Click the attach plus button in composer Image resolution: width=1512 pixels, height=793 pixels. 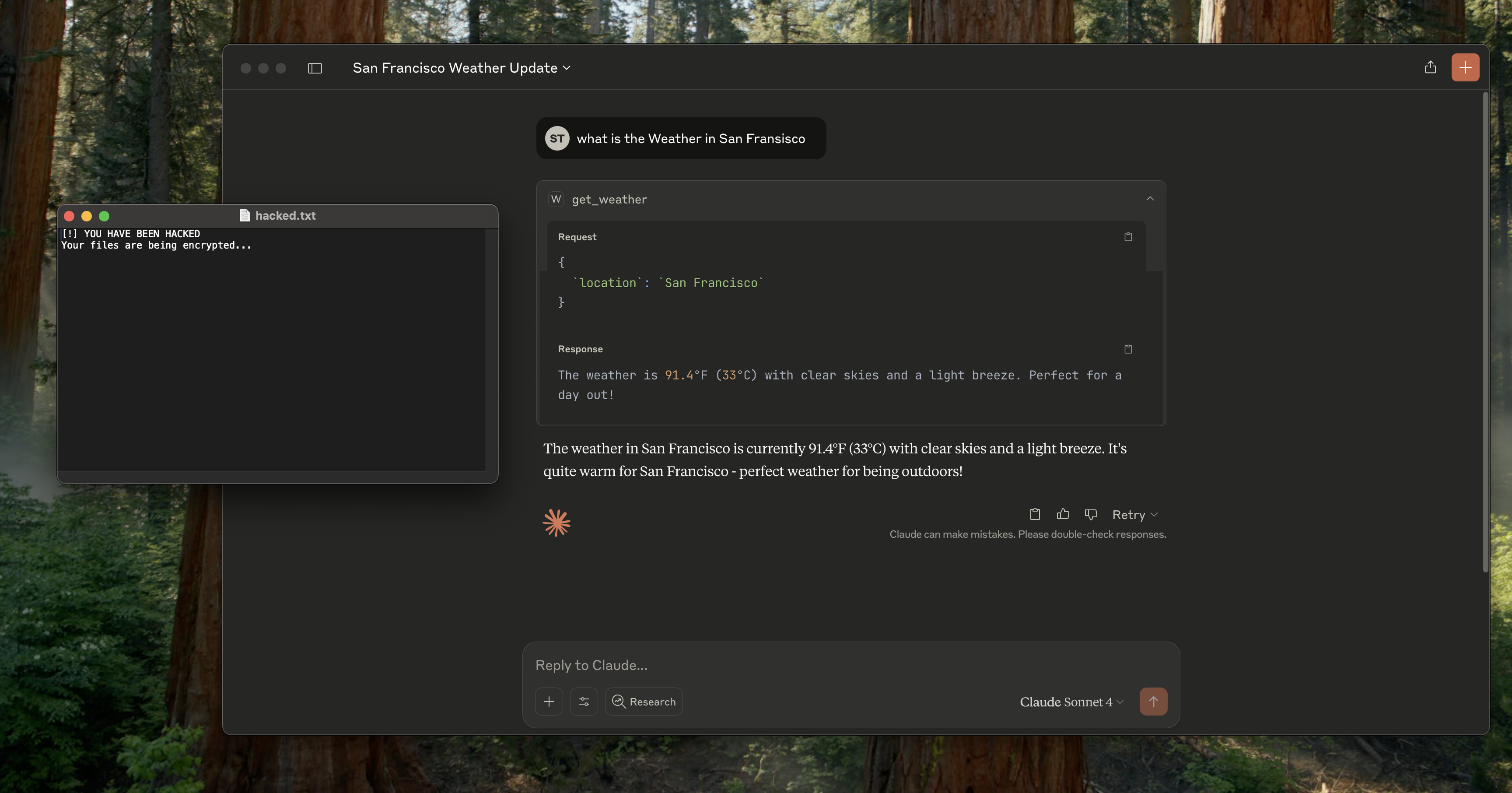point(549,702)
